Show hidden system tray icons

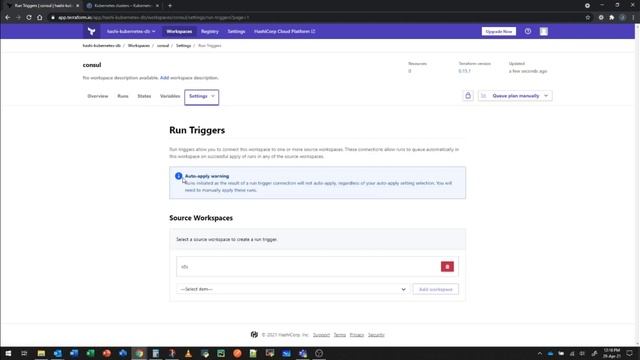click(x=540, y=353)
